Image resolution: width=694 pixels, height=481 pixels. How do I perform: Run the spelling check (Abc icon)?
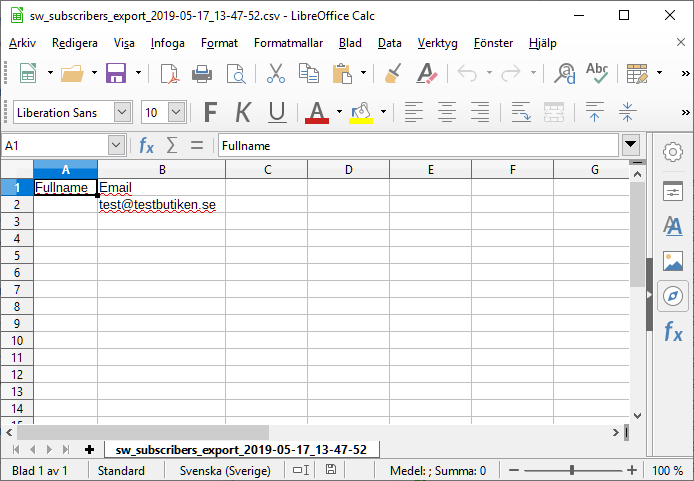pos(597,73)
